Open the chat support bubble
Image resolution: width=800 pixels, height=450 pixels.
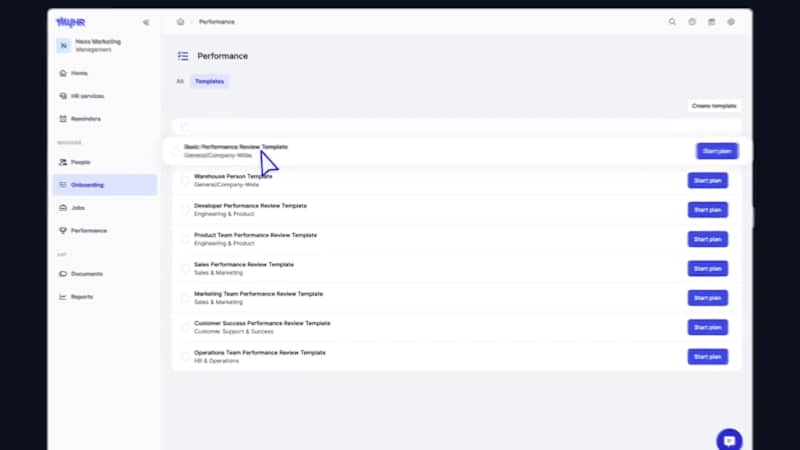tap(729, 440)
